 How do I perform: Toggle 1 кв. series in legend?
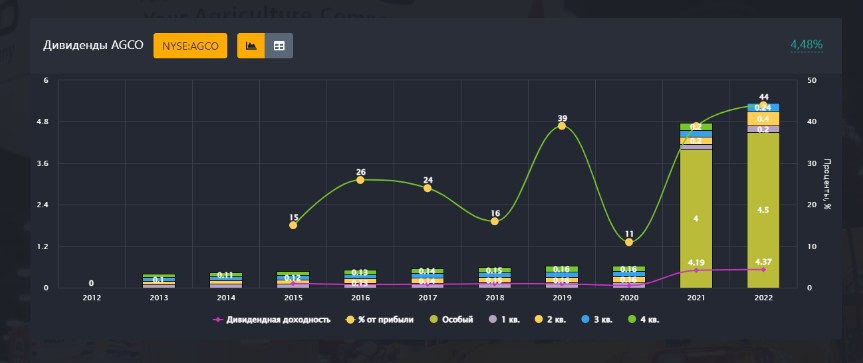[505, 320]
